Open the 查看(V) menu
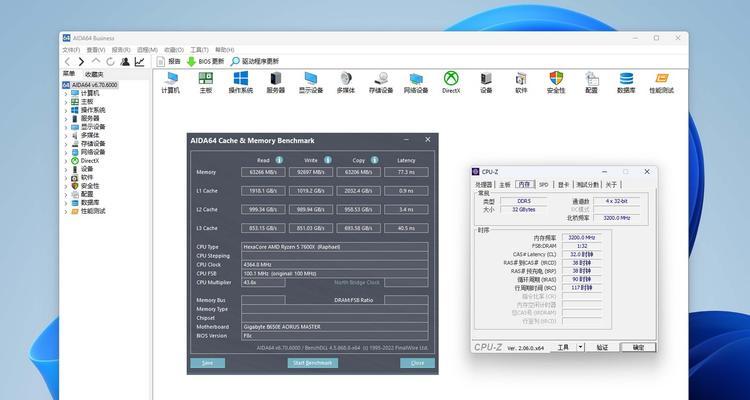 [x=96, y=50]
